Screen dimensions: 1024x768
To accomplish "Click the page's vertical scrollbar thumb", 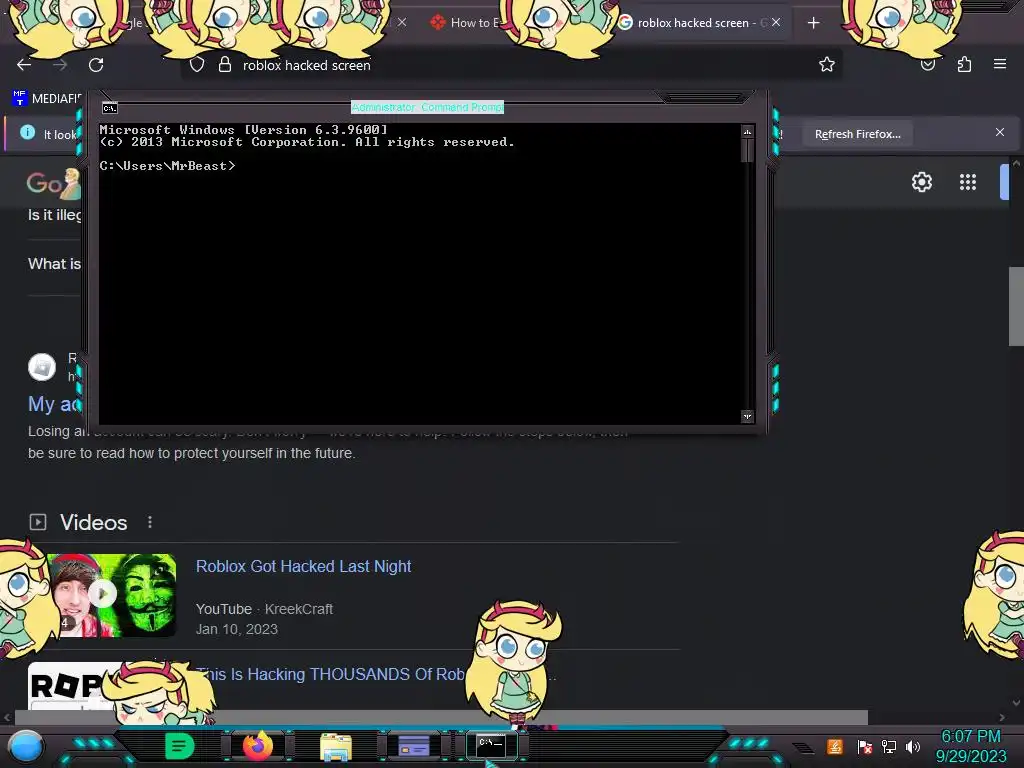I will pos(1016,306).
